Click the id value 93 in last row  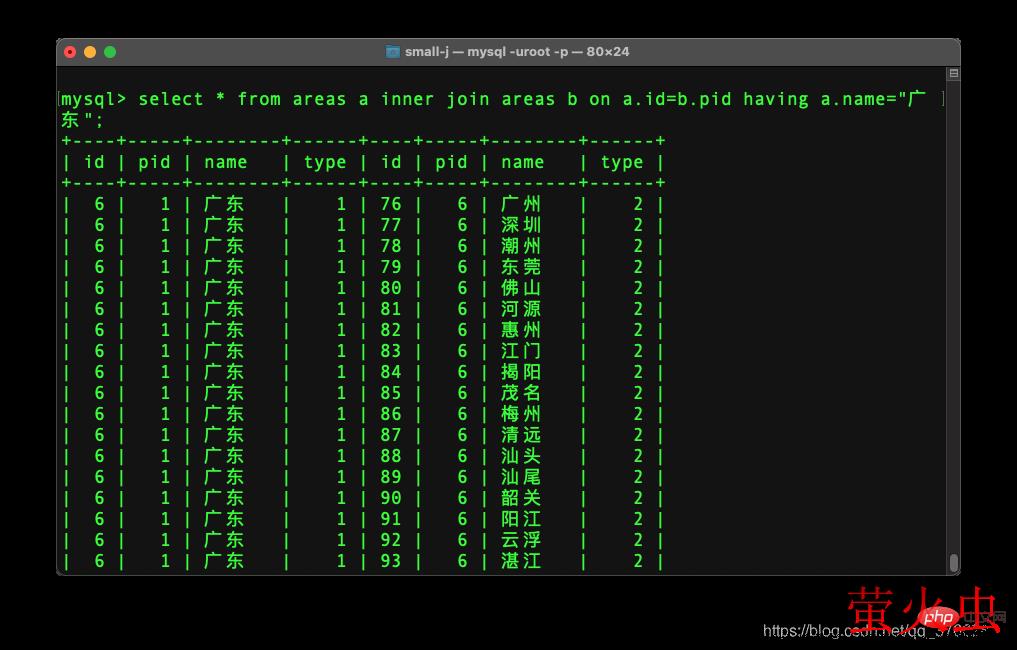[391, 561]
